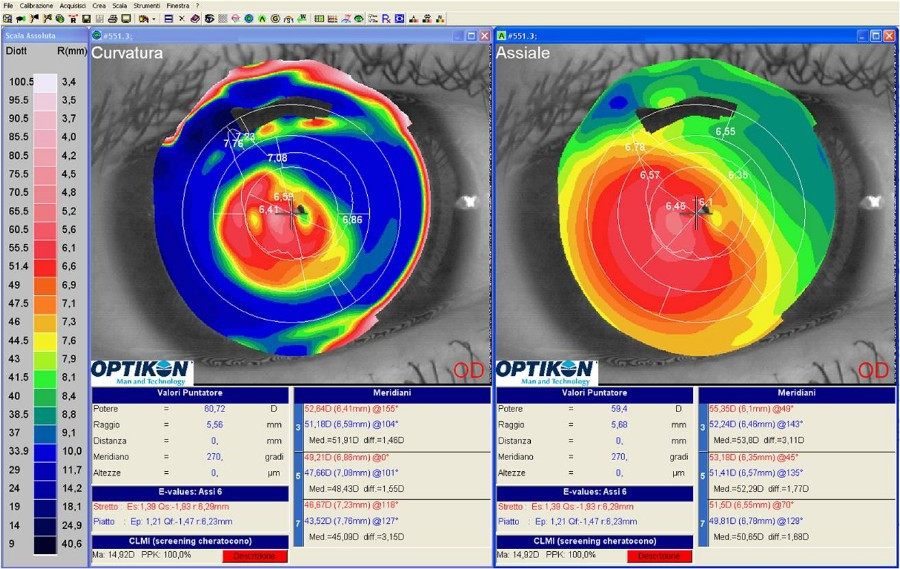The image size is (900, 569).
Task: Click the eraser icon in the toolbar
Action: [x=194, y=18]
